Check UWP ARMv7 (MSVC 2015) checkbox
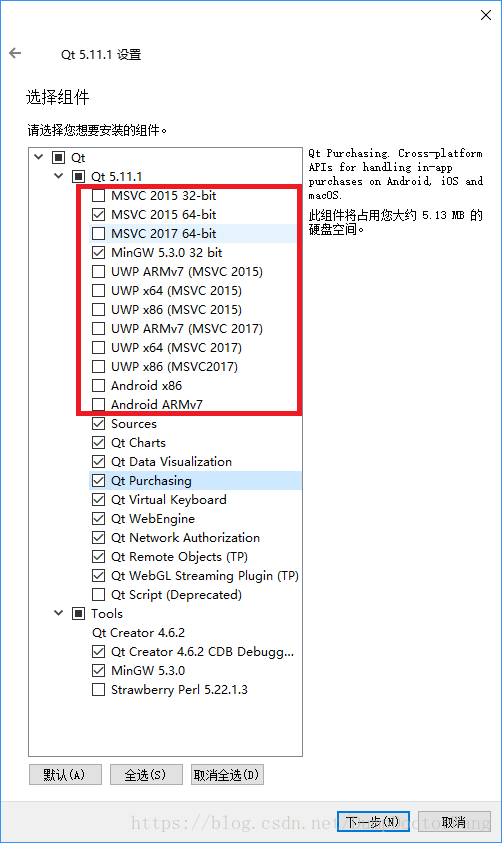The height and width of the screenshot is (843, 502). click(x=98, y=272)
